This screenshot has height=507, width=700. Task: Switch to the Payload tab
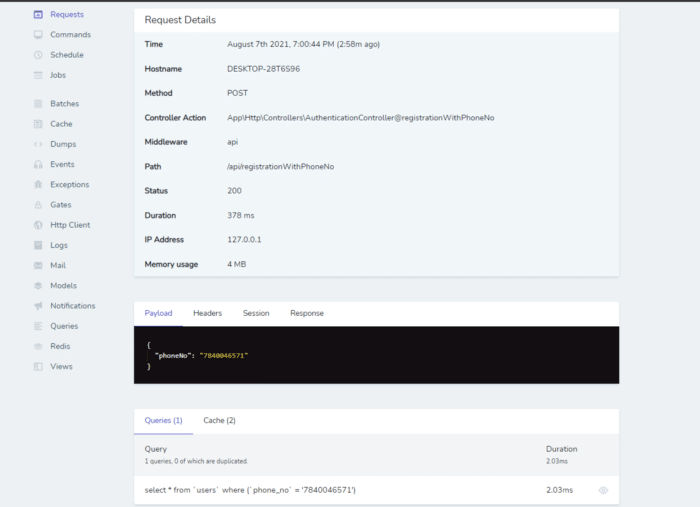coord(158,313)
